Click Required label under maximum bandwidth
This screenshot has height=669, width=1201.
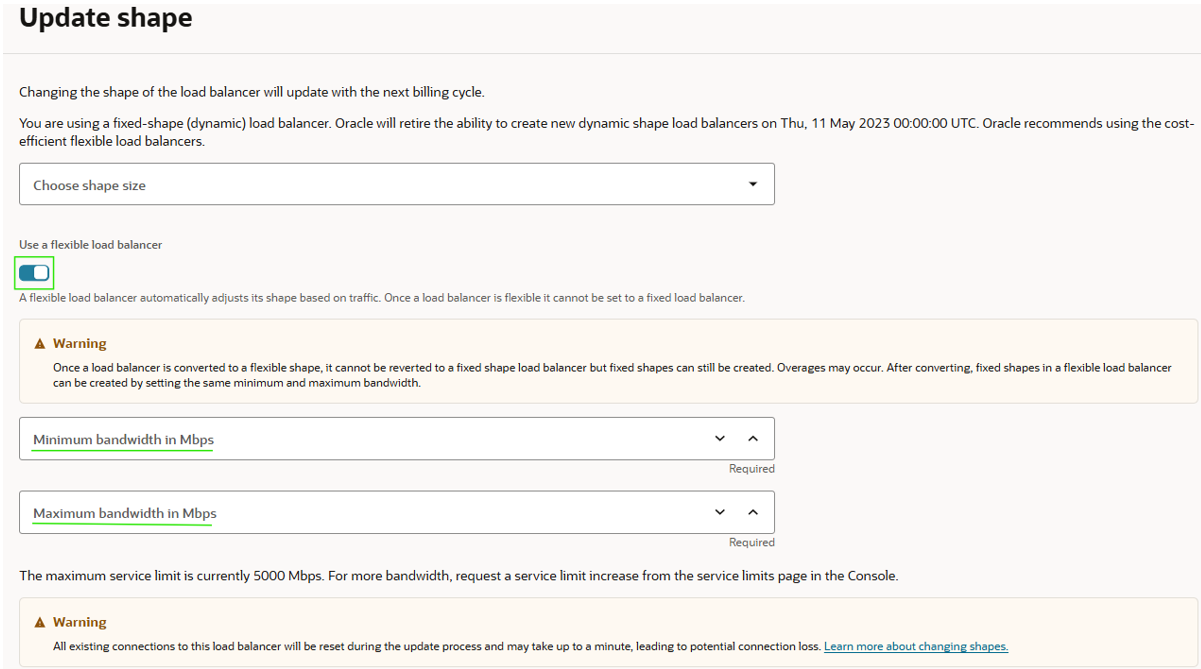coord(751,543)
